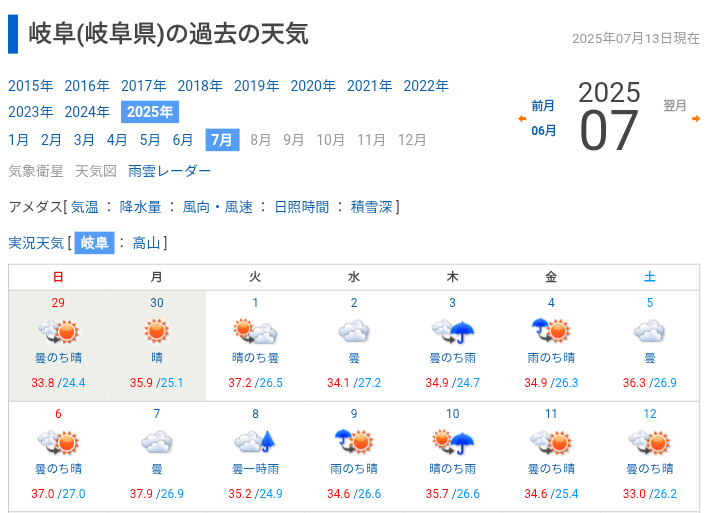Switch to 2月 month
720x513 pixels.
point(51,140)
